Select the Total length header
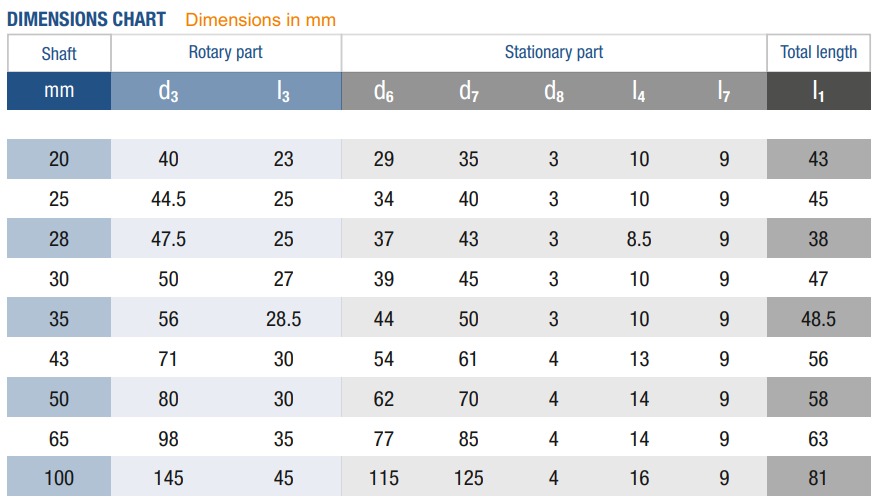This screenshot has height=499, width=889. click(x=819, y=52)
